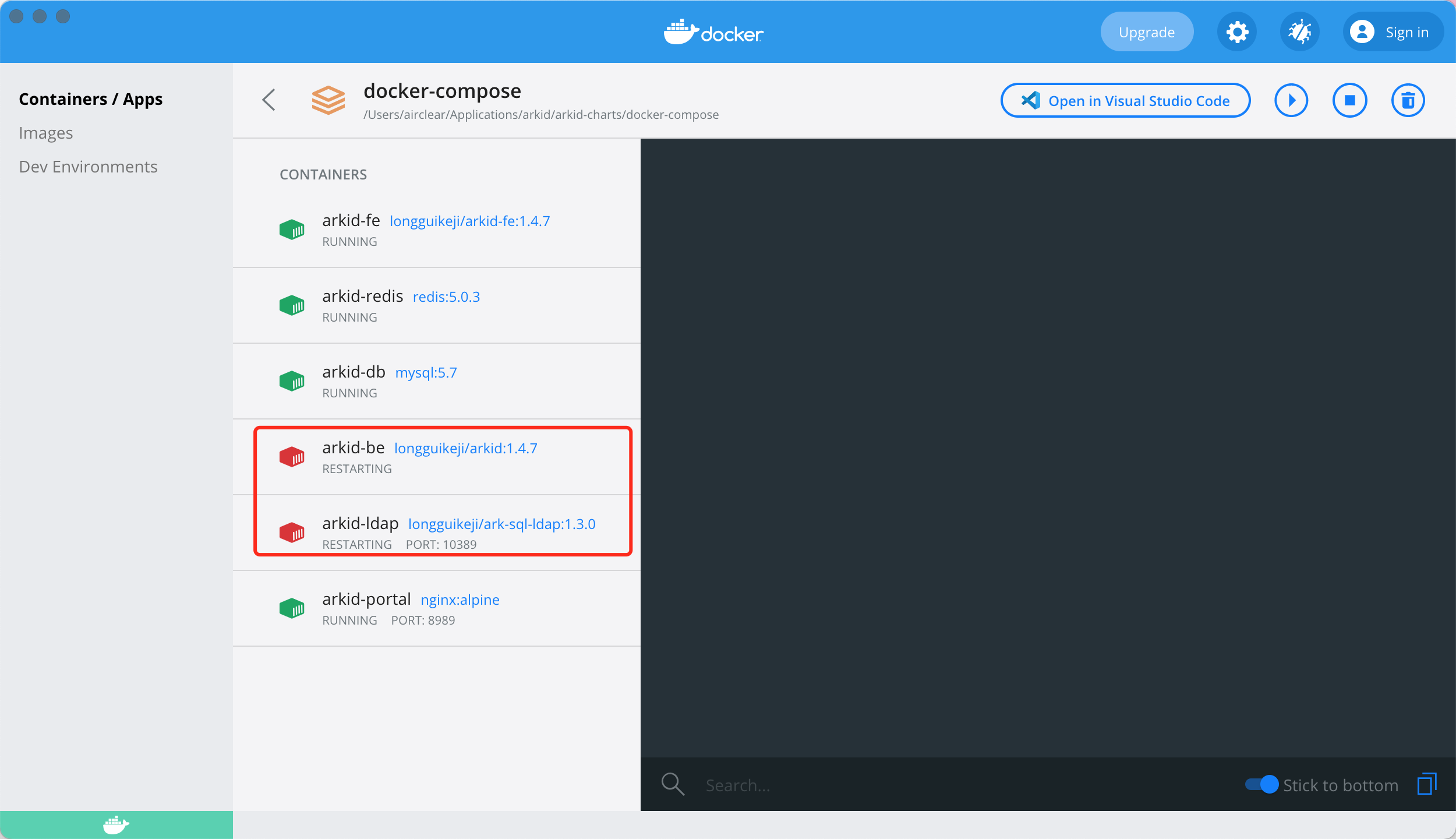The height and width of the screenshot is (839, 1456).
Task: Click the Settings gear icon
Action: (1237, 31)
